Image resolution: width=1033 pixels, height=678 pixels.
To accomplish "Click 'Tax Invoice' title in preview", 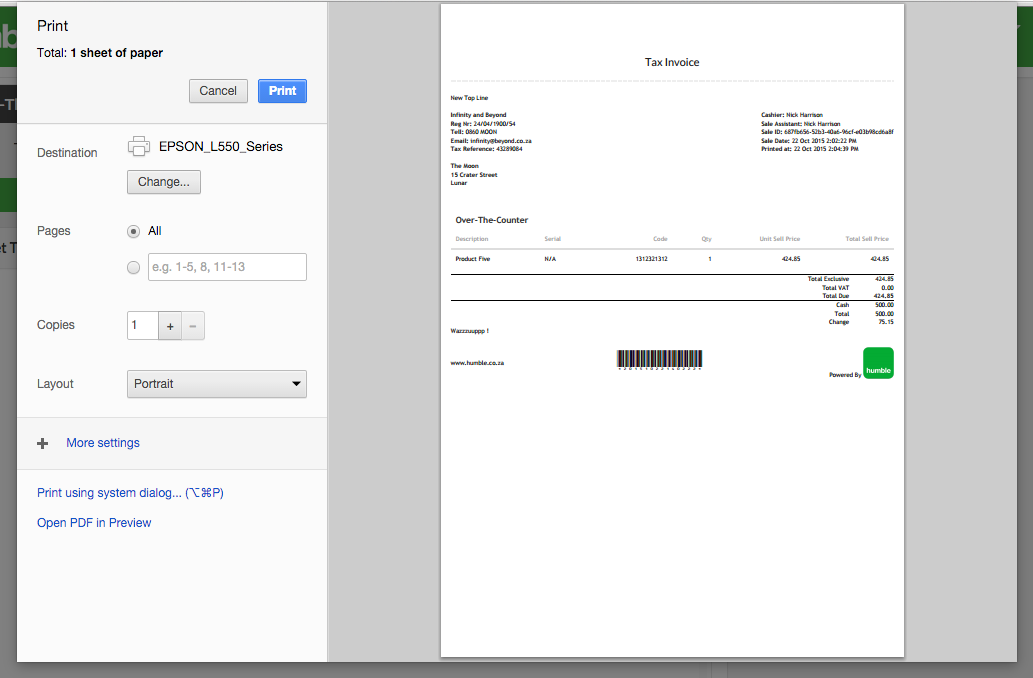I will [672, 62].
